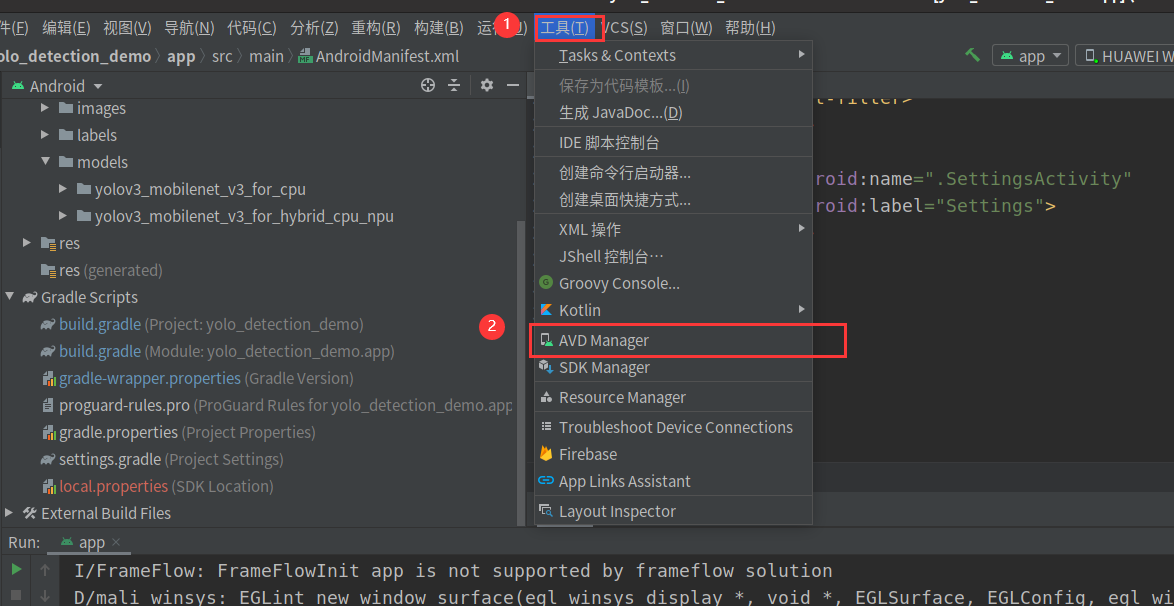Hide the project panel with the minus icon
Image resolution: width=1174 pixels, height=606 pixels.
click(513, 85)
